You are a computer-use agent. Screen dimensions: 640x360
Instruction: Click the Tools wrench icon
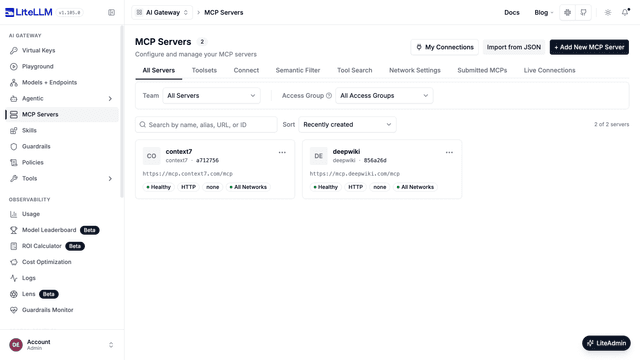click(x=14, y=178)
